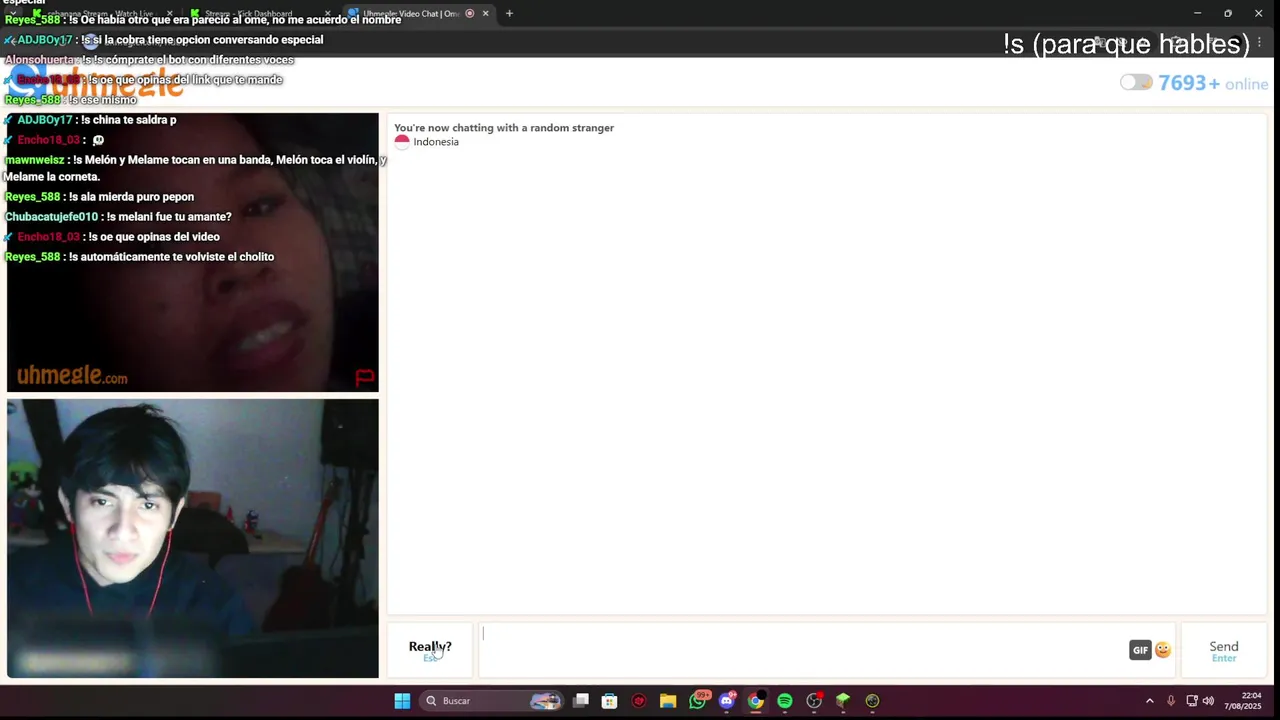Open the tab search dropdown arrow

point(12,13)
